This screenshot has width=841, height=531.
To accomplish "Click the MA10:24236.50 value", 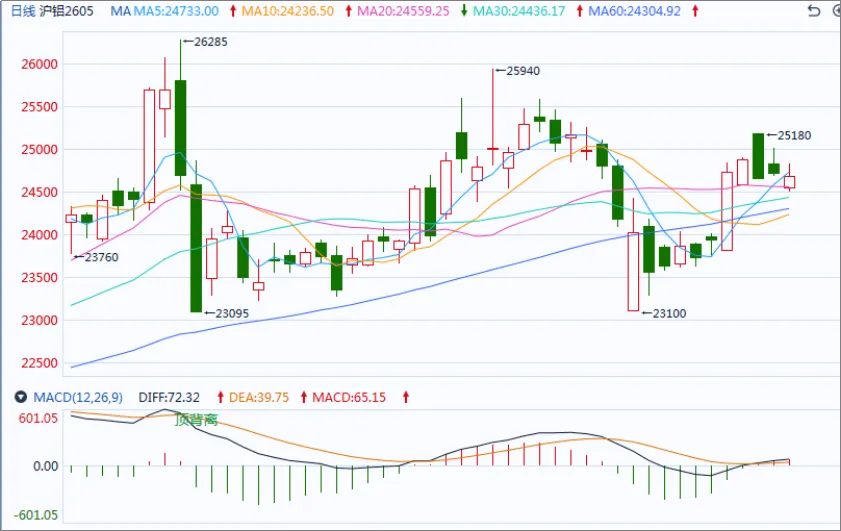I will pyautogui.click(x=287, y=11).
